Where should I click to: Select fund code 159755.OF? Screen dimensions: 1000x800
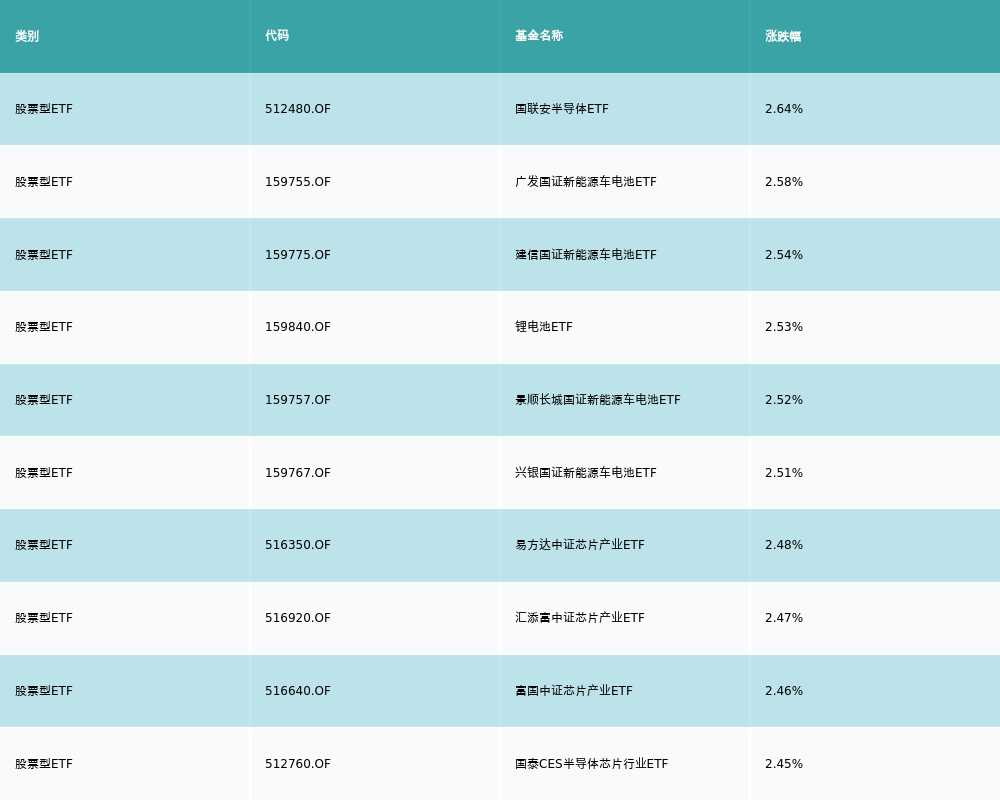click(x=298, y=182)
